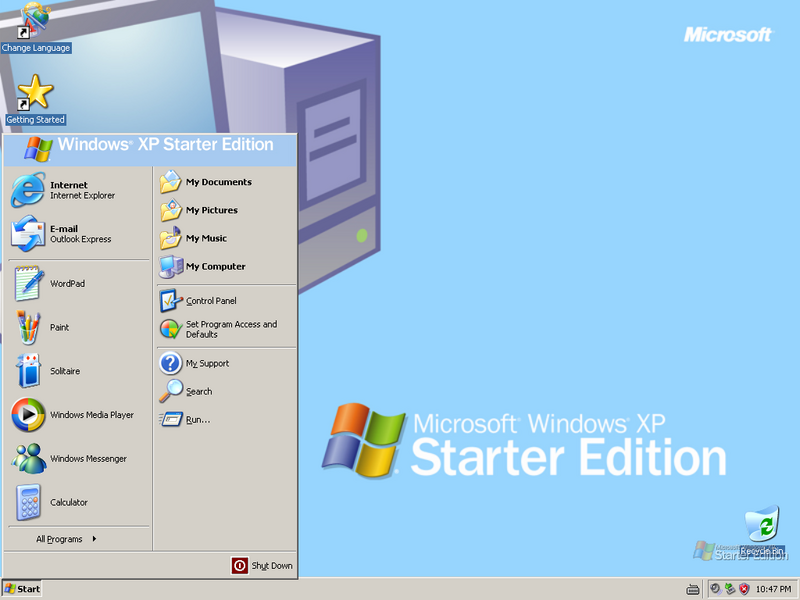Click the keyboard icon beside system tray
This screenshot has width=800, height=600.
click(693, 590)
